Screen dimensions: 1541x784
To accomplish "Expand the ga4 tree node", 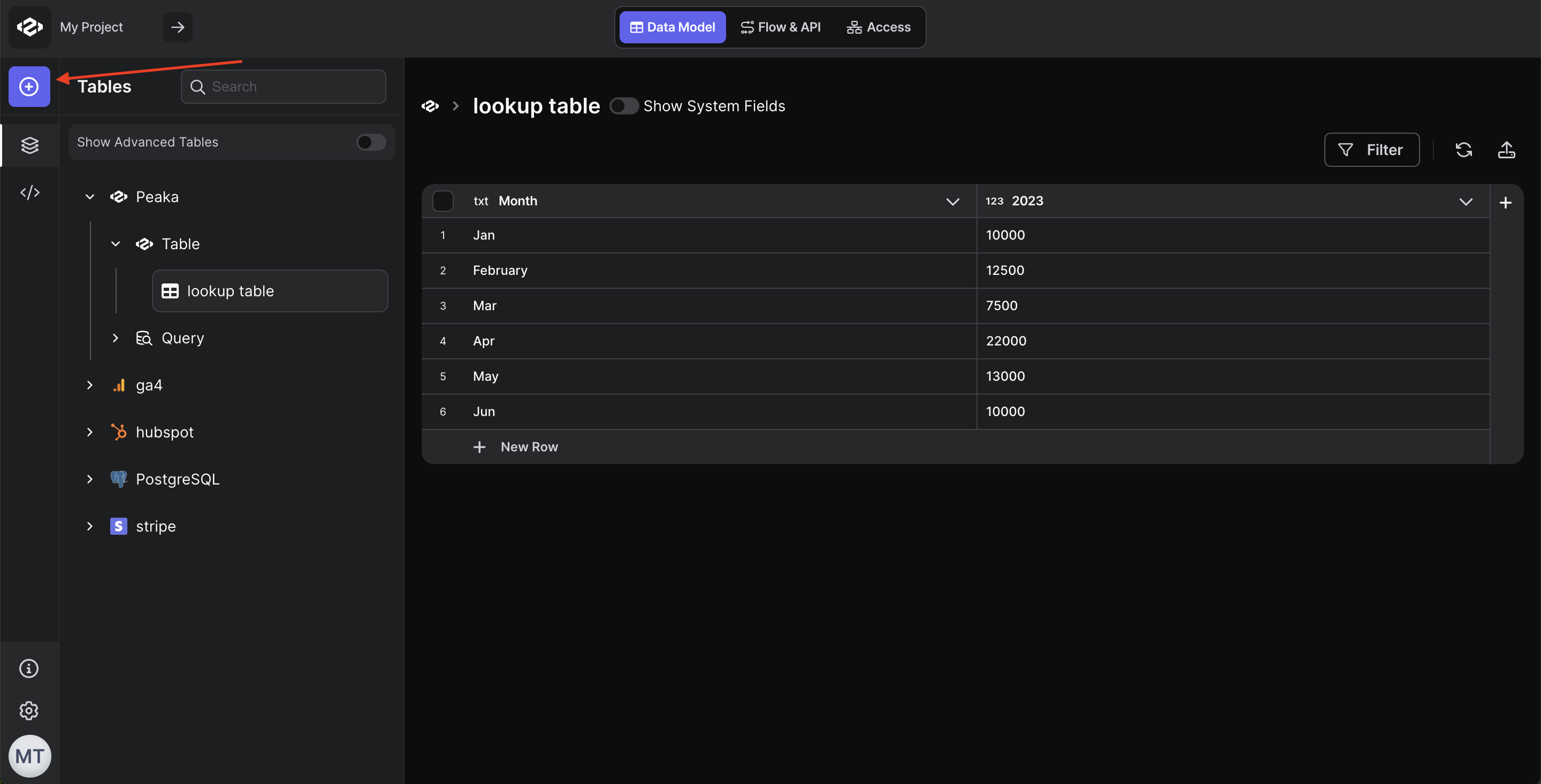I will (90, 385).
